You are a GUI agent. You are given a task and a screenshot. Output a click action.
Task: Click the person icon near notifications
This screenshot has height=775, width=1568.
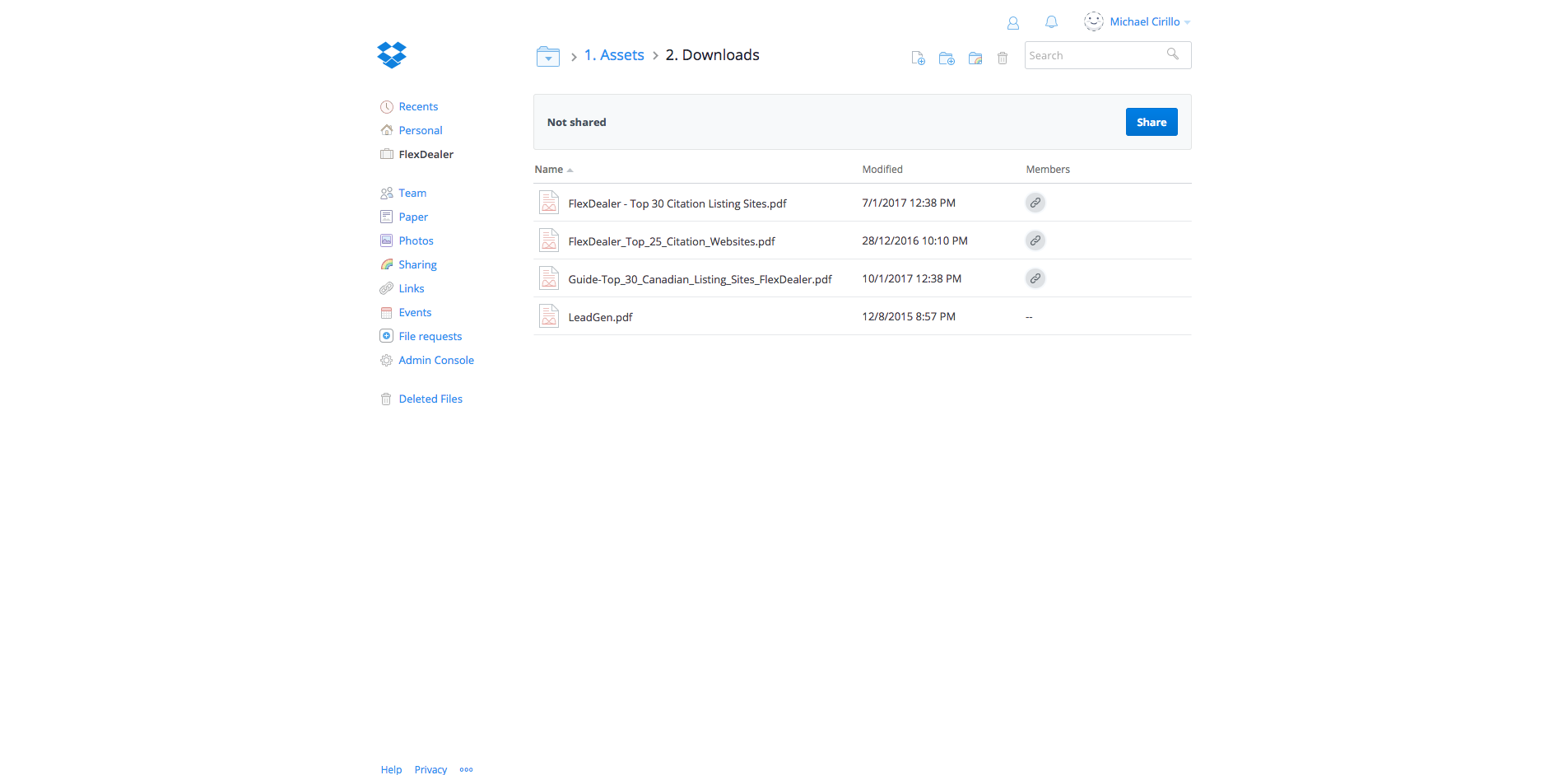tap(1013, 23)
